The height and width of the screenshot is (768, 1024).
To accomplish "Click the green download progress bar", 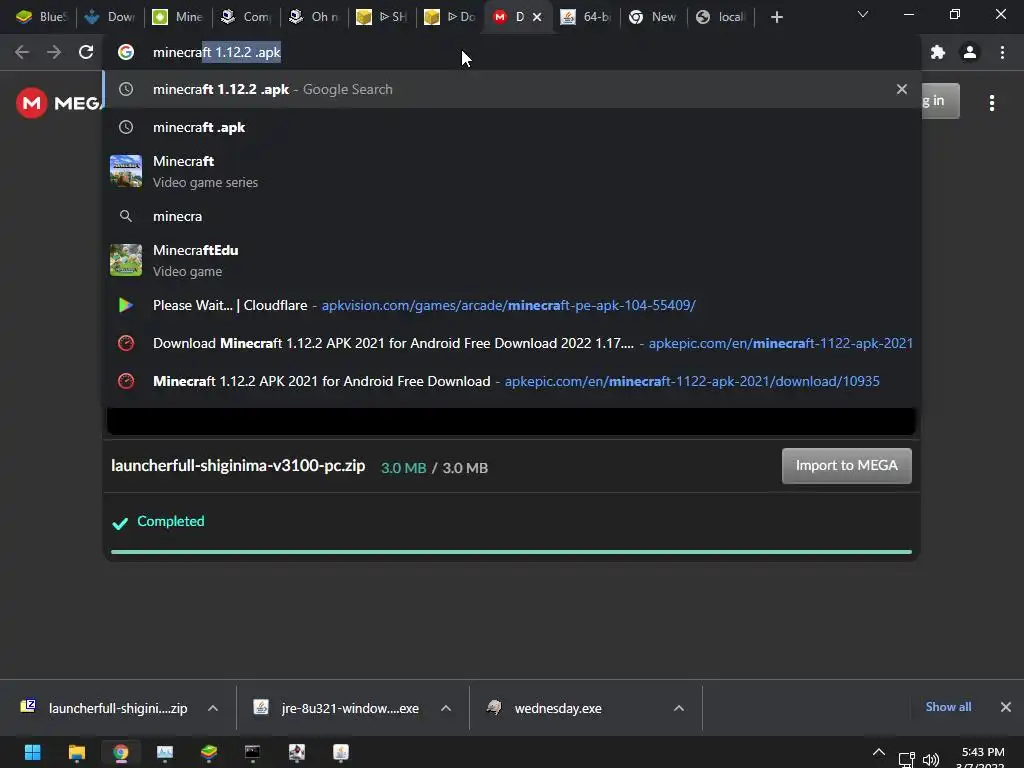I will (511, 552).
